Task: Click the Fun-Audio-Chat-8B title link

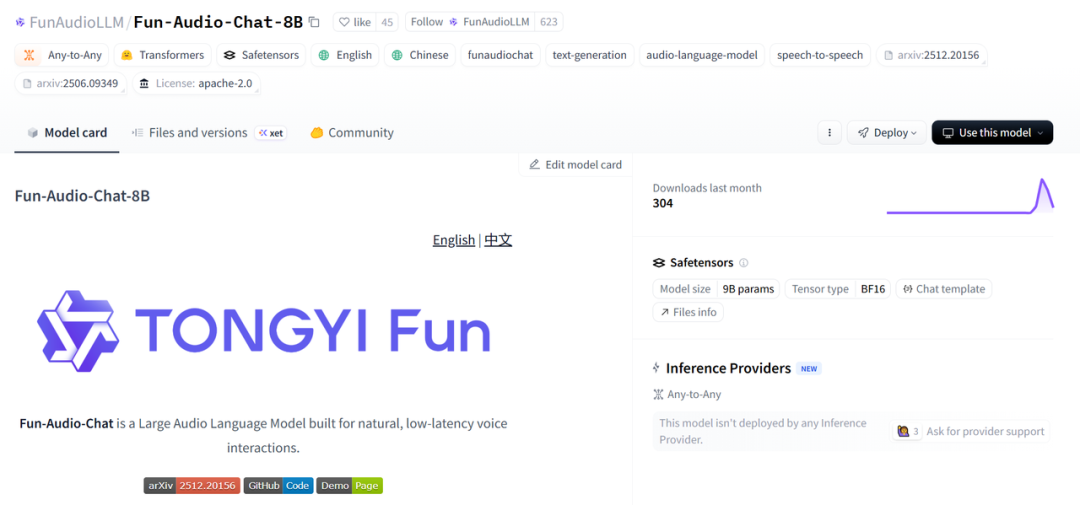Action: tap(218, 22)
